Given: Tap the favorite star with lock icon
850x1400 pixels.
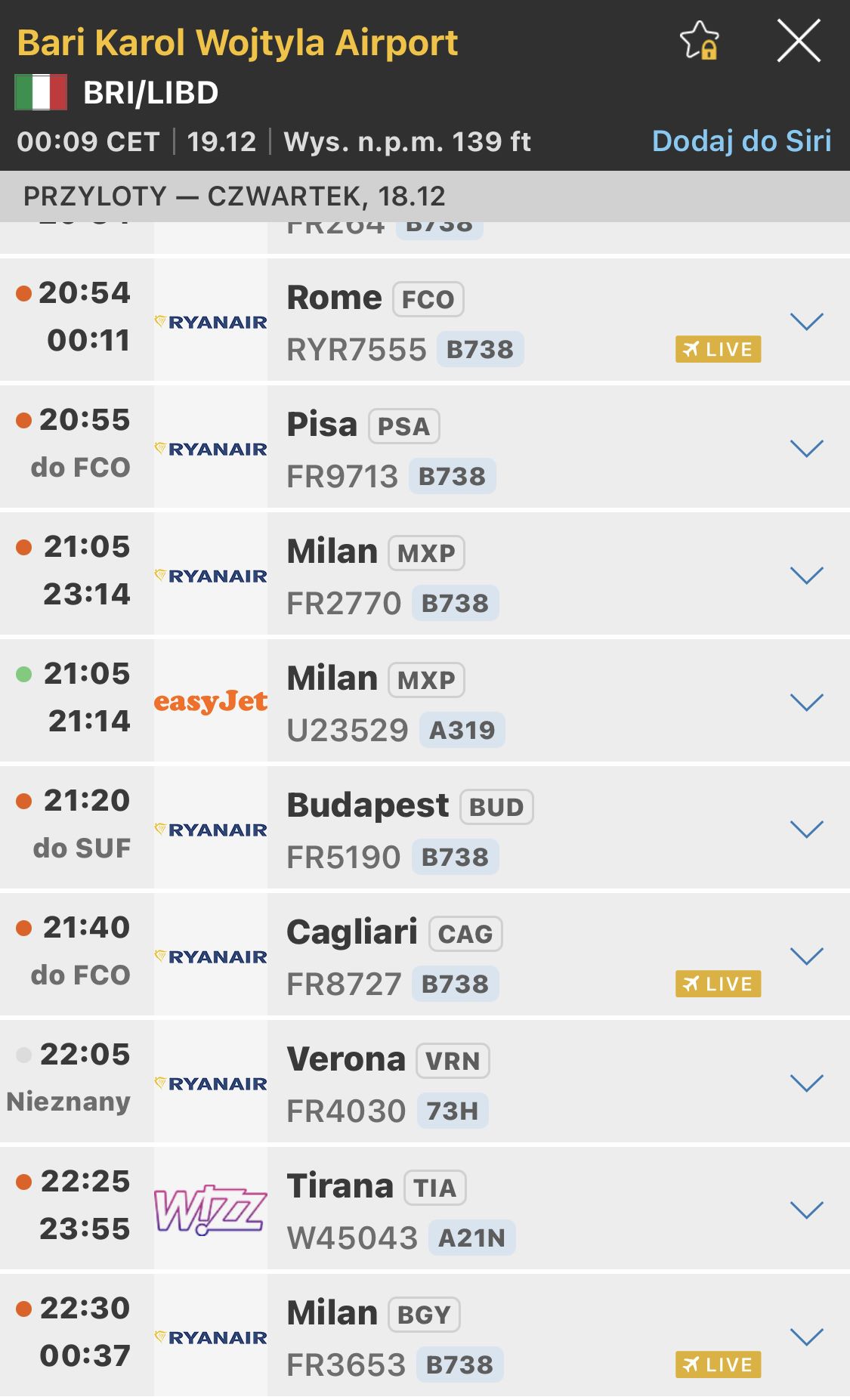Looking at the screenshot, I should (700, 41).
